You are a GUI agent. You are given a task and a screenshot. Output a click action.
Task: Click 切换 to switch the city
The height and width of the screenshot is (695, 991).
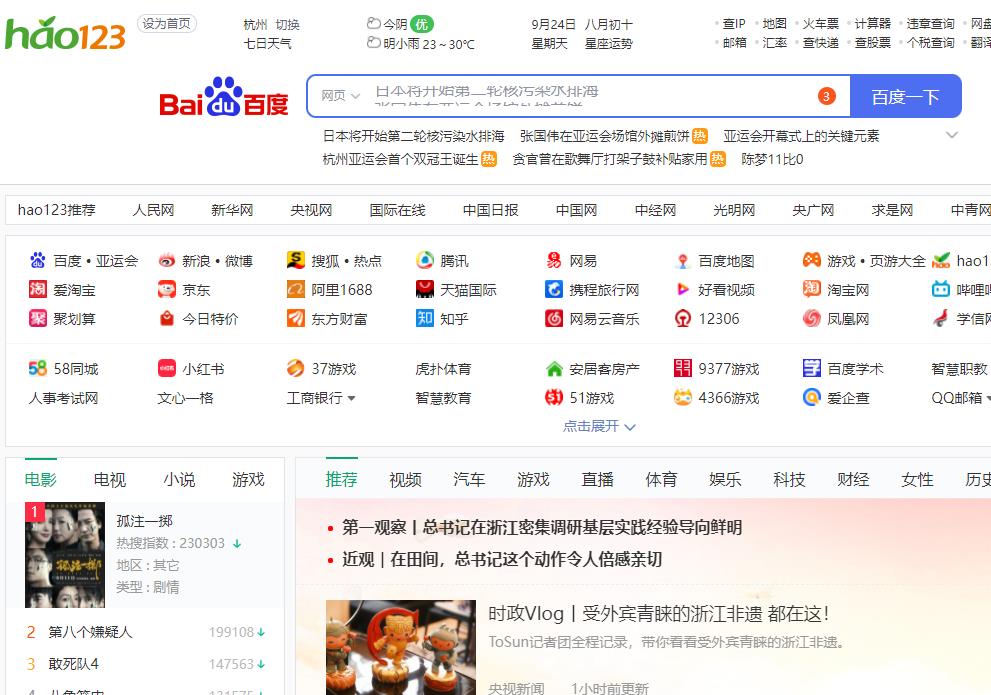point(288,25)
